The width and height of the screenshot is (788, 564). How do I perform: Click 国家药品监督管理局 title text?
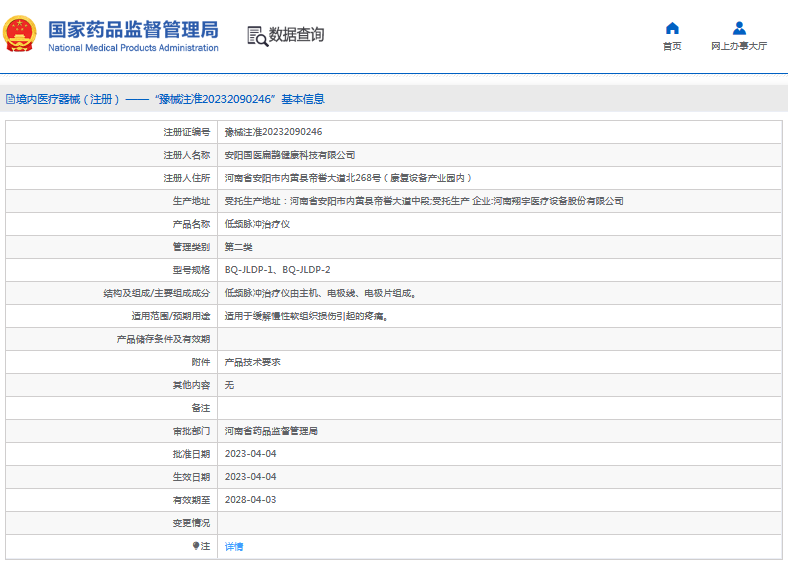click(x=133, y=30)
